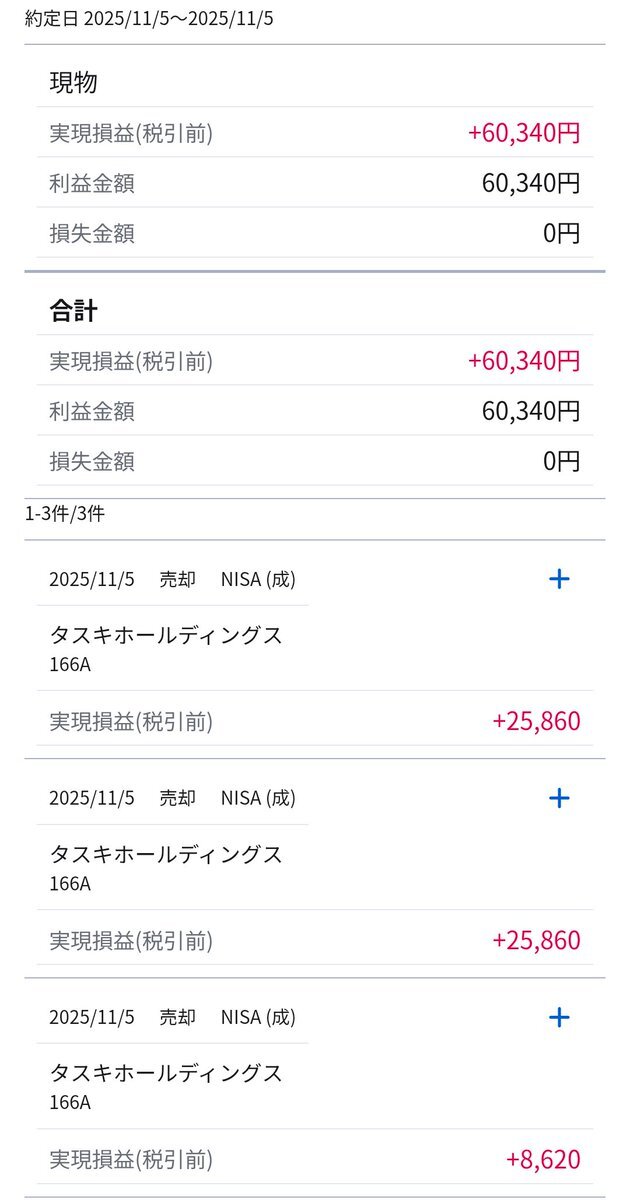
Task: Open the second タスキホールディングス stock name
Action: click(x=166, y=854)
